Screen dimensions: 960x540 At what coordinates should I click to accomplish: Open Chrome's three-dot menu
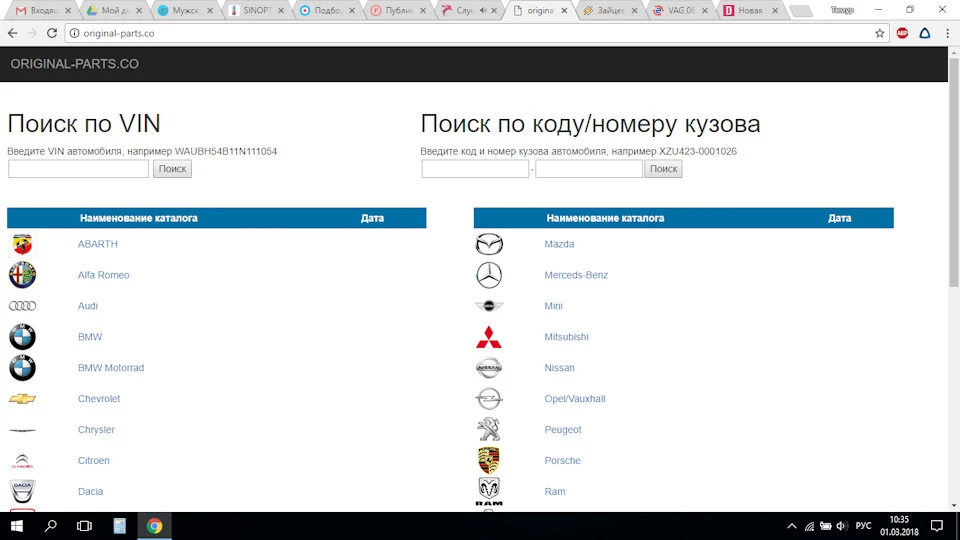tap(947, 33)
